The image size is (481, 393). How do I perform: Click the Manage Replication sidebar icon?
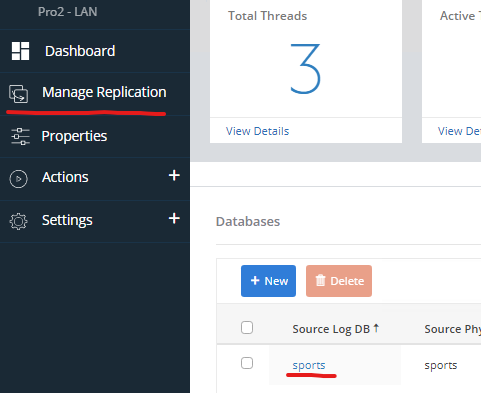click(x=18, y=94)
